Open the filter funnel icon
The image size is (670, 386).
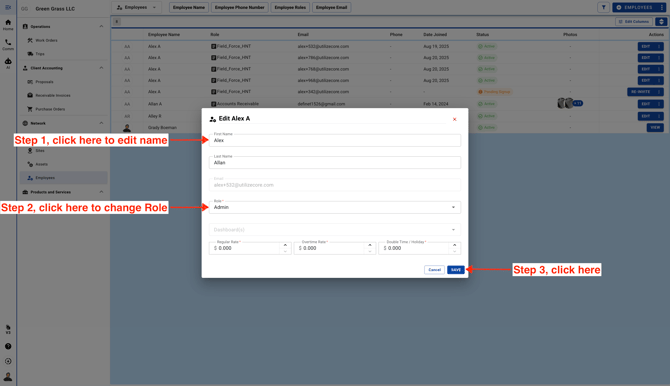point(603,7)
